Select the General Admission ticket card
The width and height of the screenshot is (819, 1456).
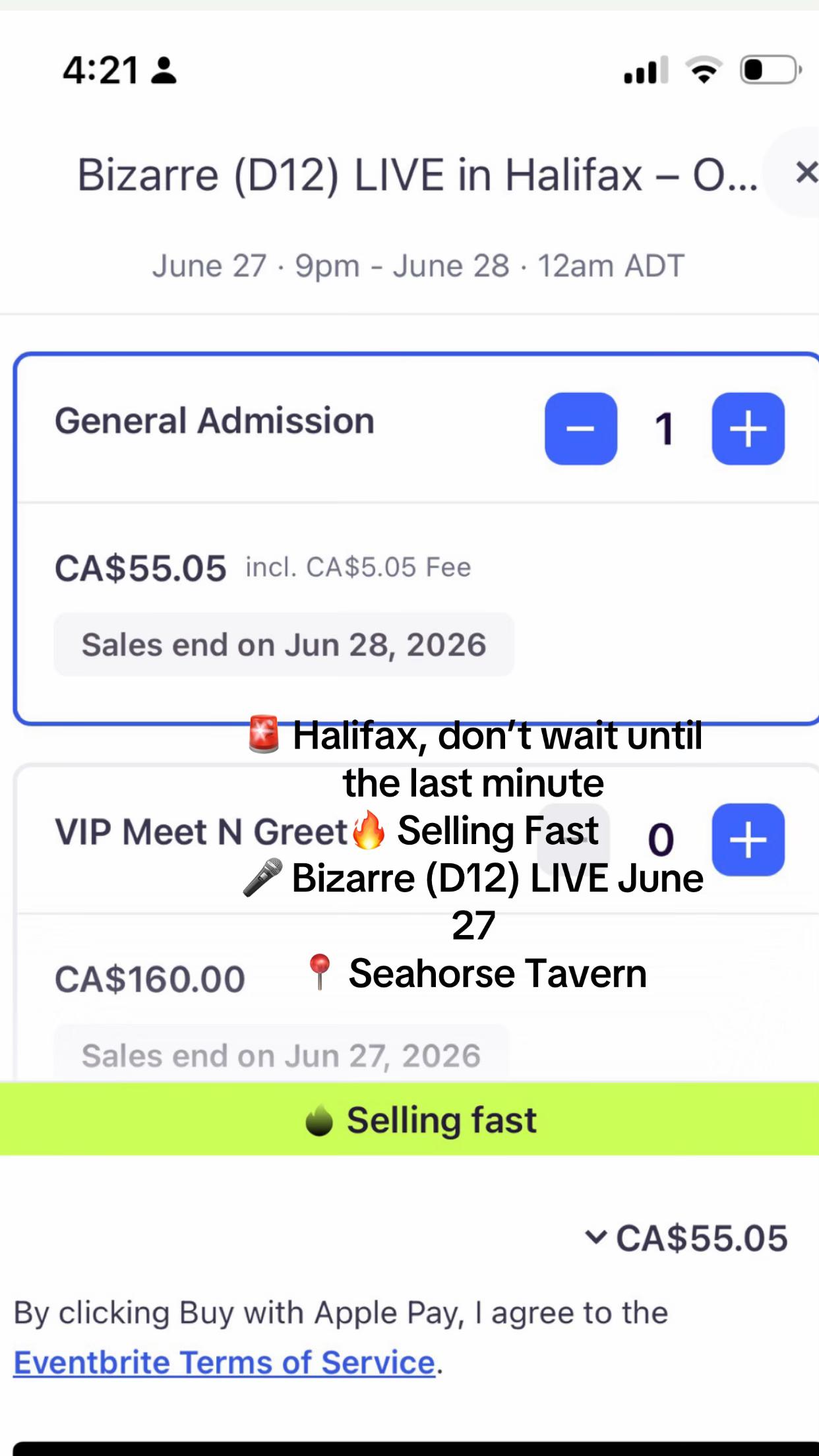point(416,539)
